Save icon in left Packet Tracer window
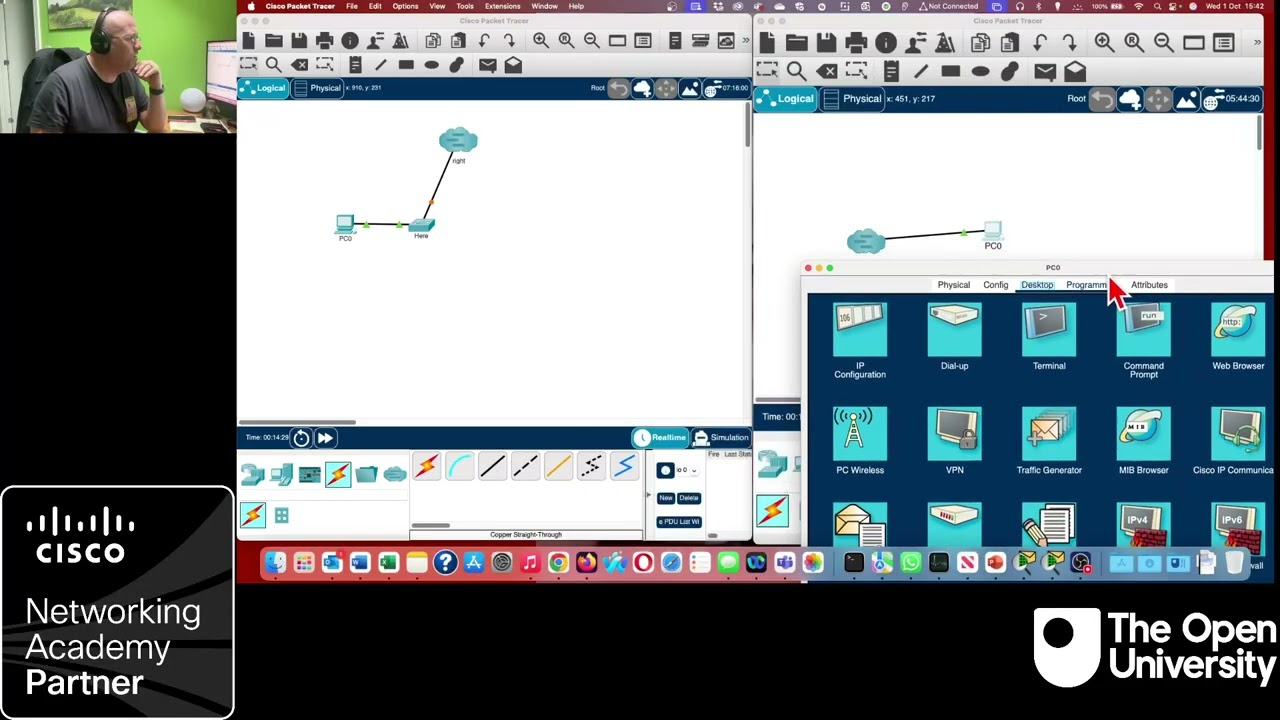This screenshot has height=720, width=1280. click(299, 41)
